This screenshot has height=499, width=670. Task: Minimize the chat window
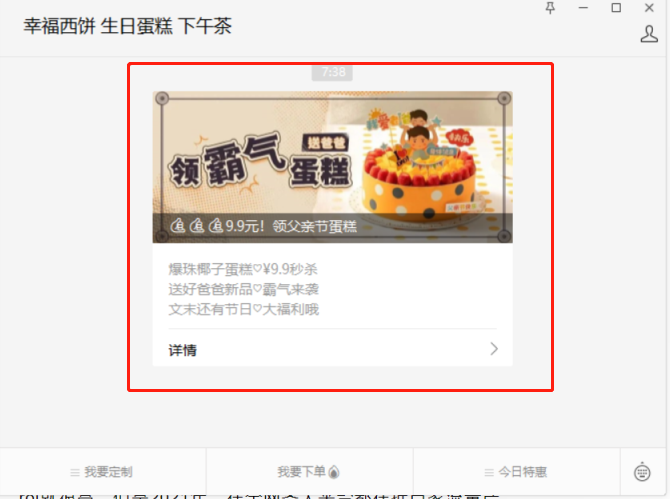coord(583,8)
